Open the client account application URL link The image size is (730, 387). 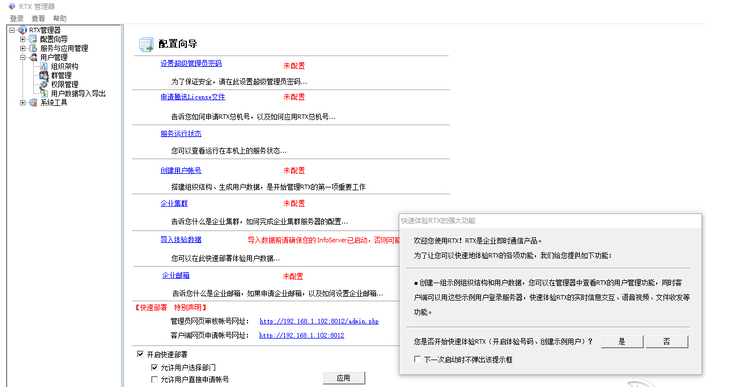302,335
